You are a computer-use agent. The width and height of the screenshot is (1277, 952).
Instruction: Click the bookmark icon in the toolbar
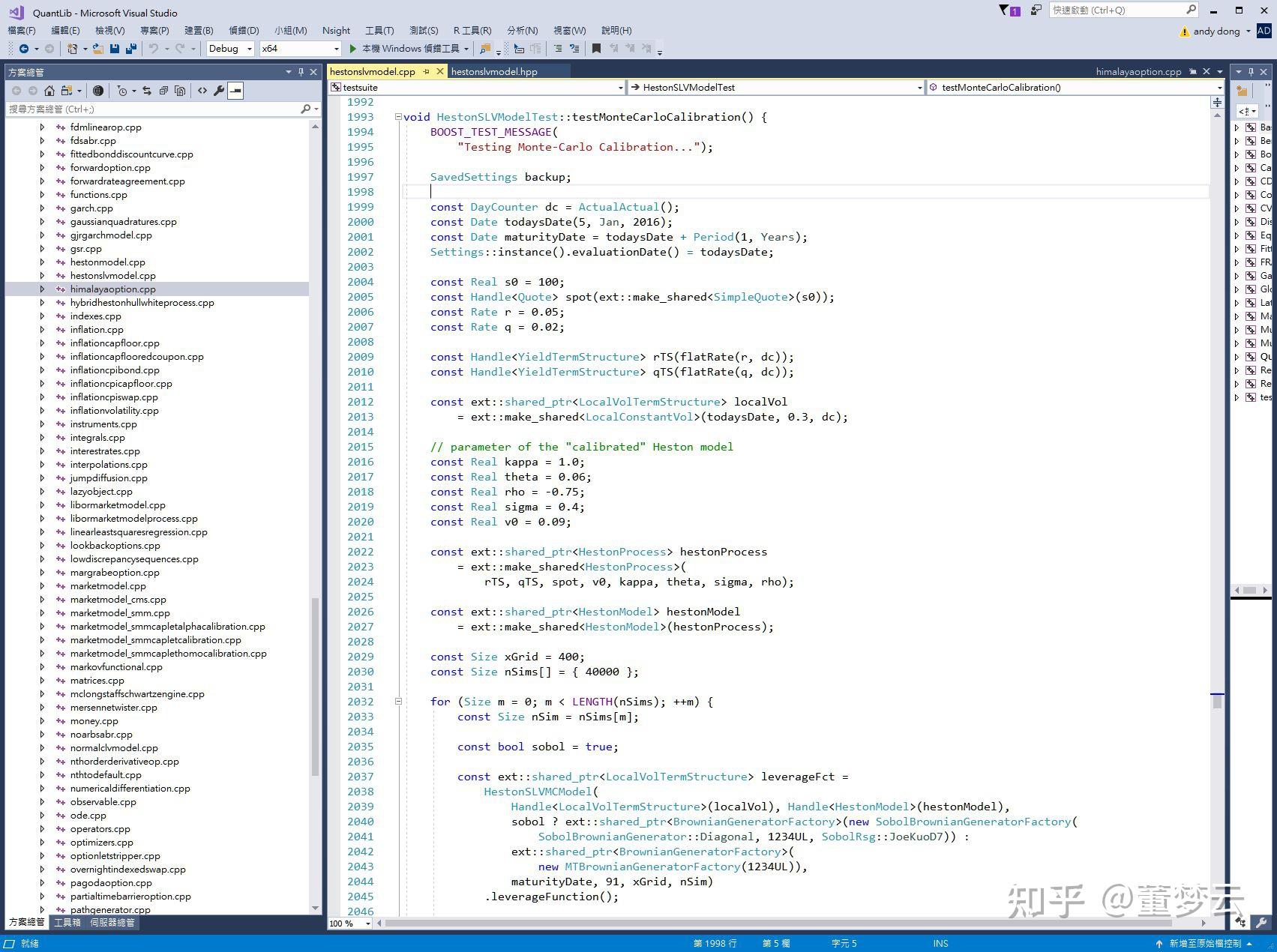596,49
